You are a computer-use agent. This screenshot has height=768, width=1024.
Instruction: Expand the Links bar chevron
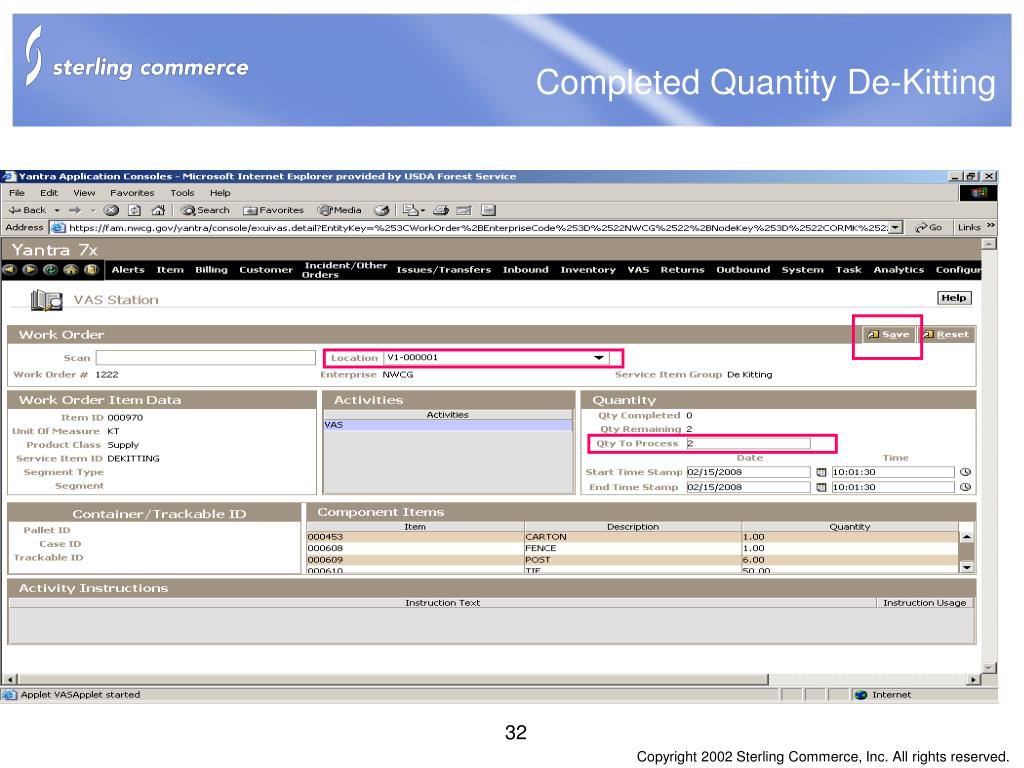[x=991, y=226]
